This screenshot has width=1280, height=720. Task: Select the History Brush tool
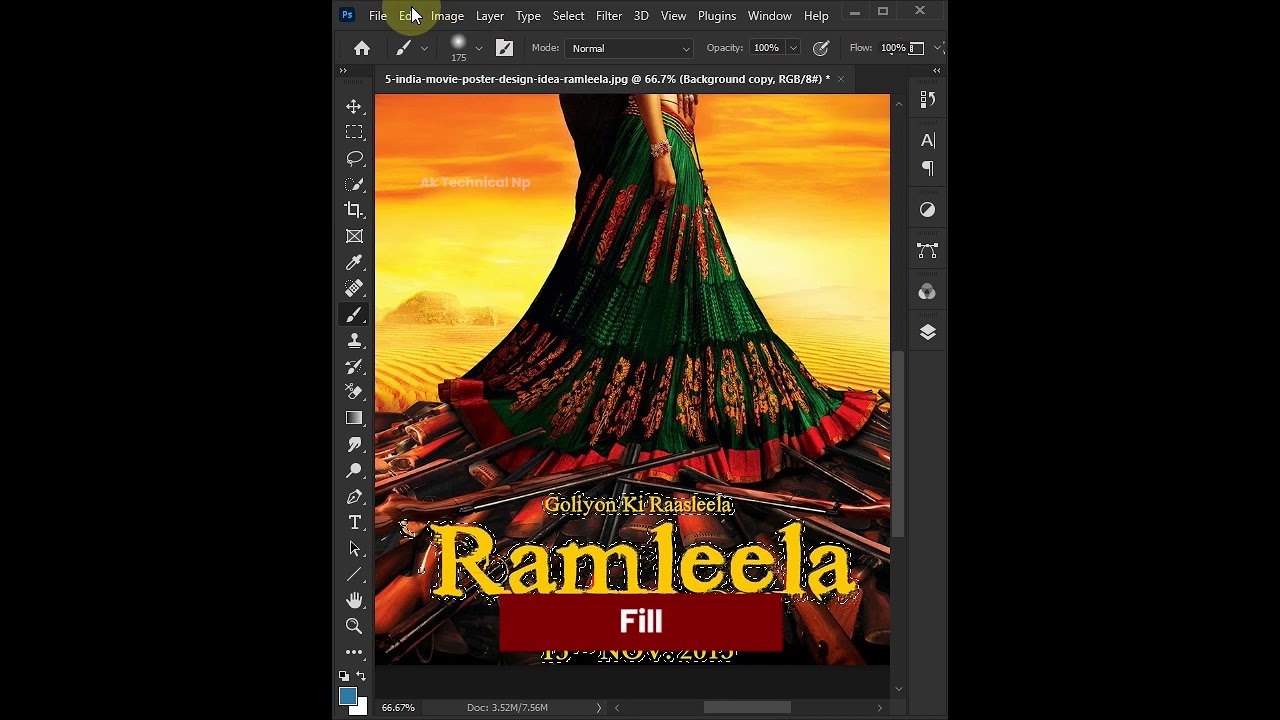[x=354, y=366]
